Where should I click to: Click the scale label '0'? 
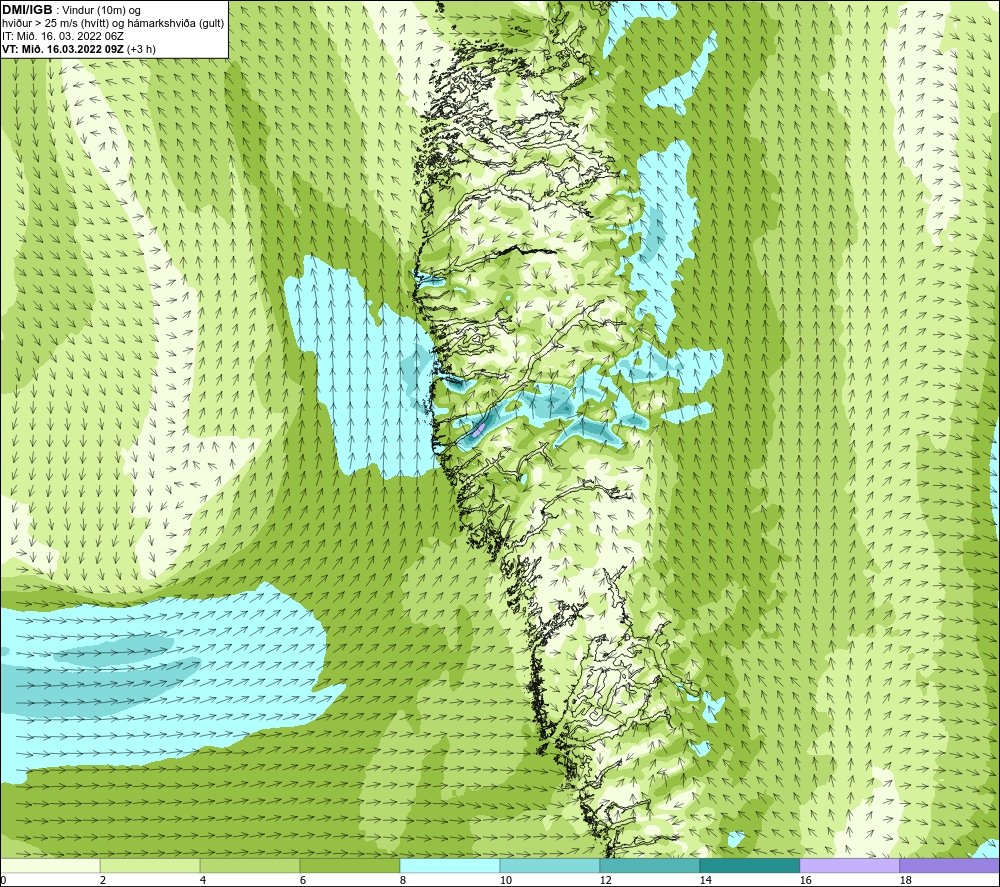click(x=3, y=880)
